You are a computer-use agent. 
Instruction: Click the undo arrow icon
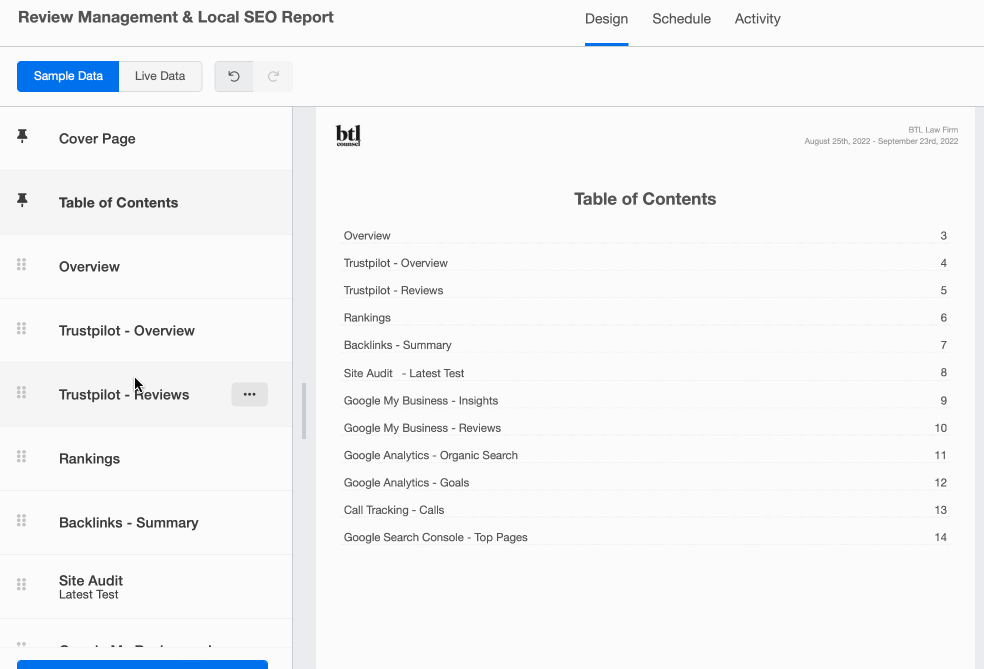point(233,76)
